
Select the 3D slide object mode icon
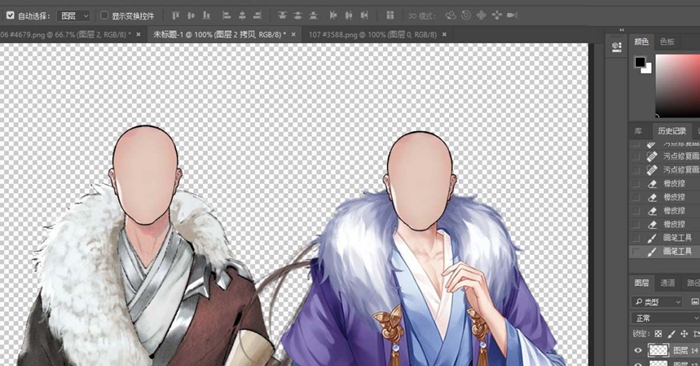tap(496, 16)
